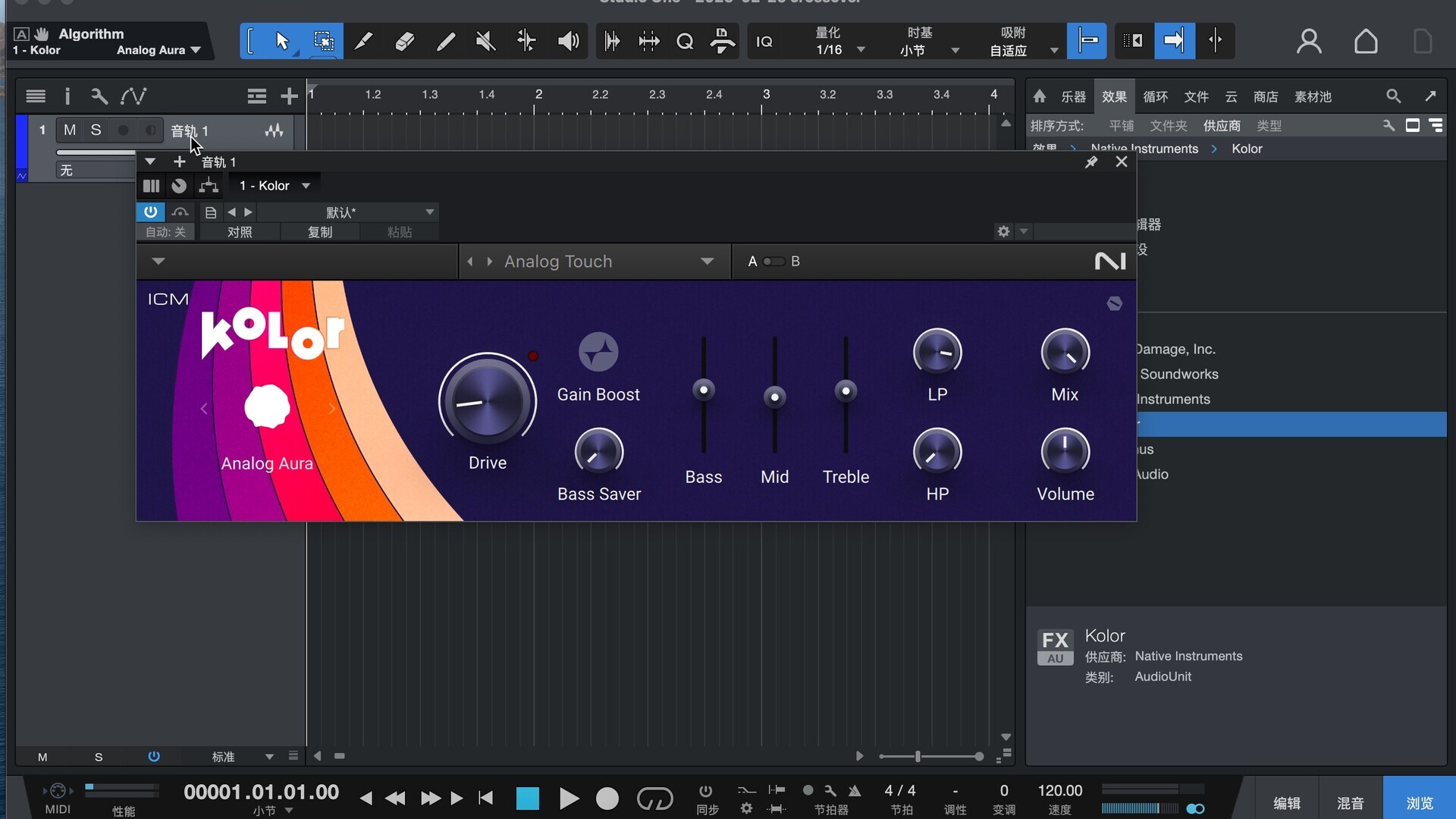Select the Split knife tool
The height and width of the screenshot is (819, 1456).
[364, 41]
